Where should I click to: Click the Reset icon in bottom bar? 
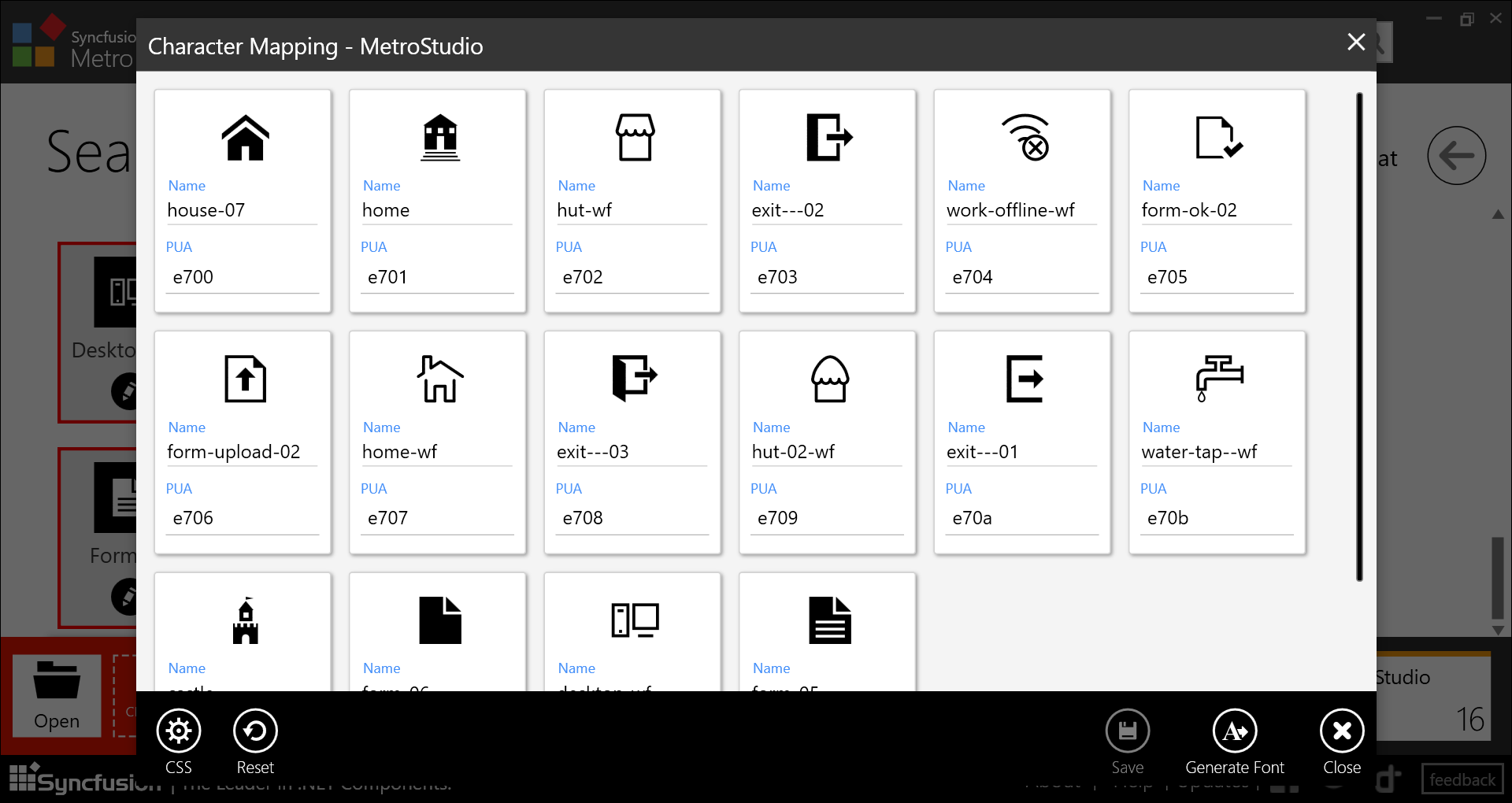point(254,731)
